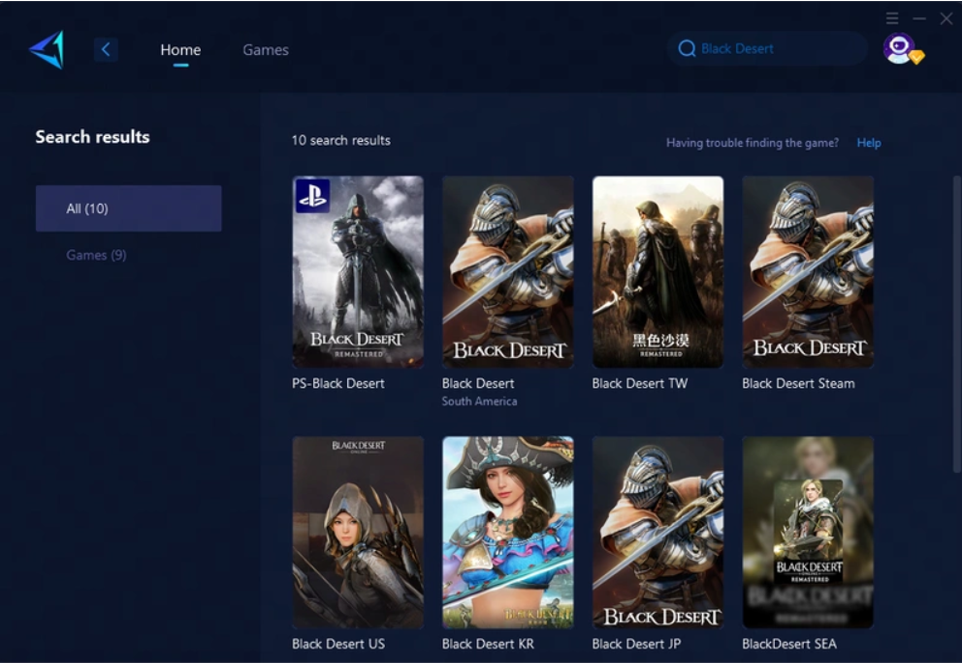This screenshot has height=663, width=962.
Task: Click the BlackDesert SEA title text
Action: (x=789, y=644)
